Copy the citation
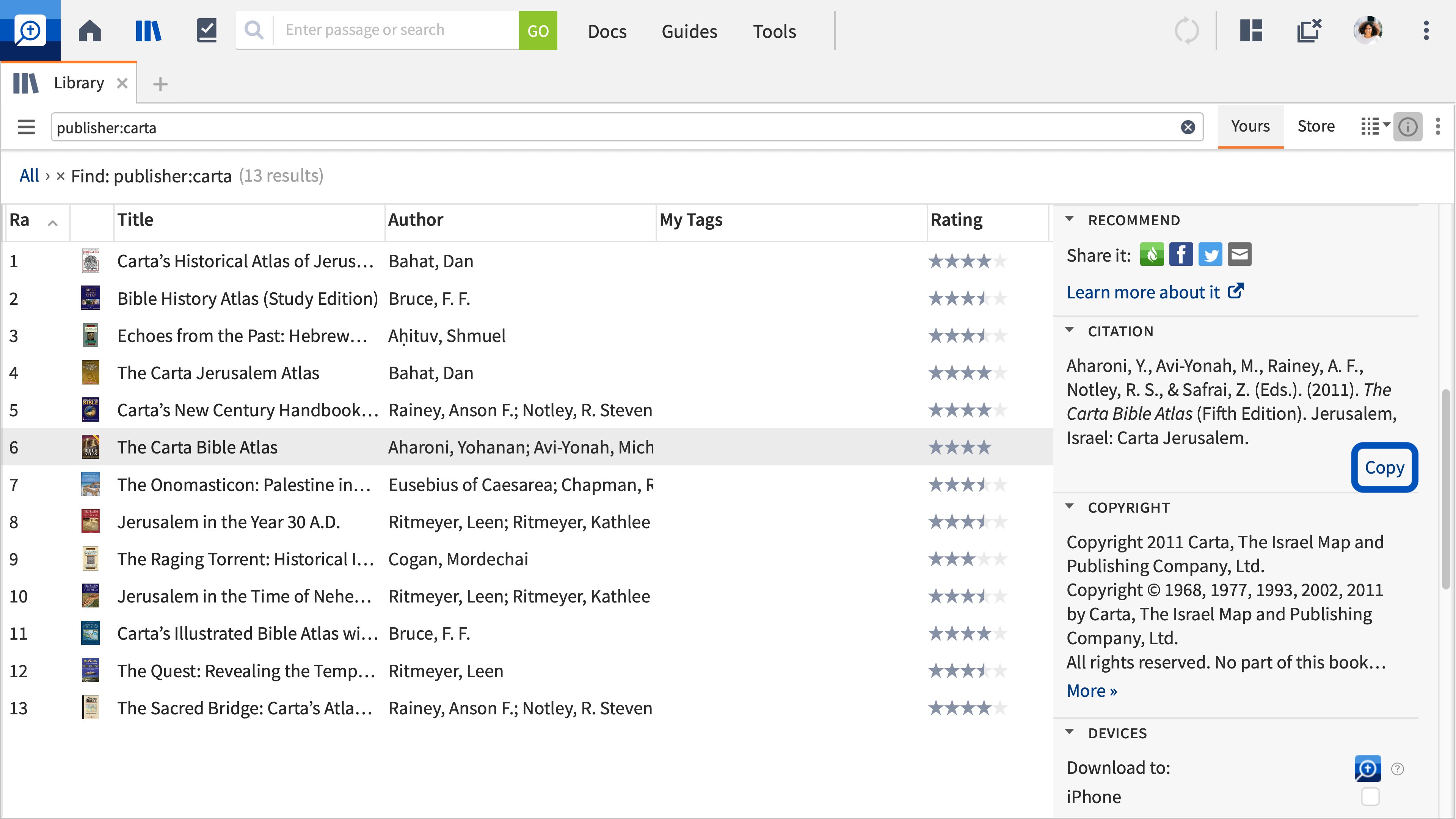1456x819 pixels. pos(1384,468)
